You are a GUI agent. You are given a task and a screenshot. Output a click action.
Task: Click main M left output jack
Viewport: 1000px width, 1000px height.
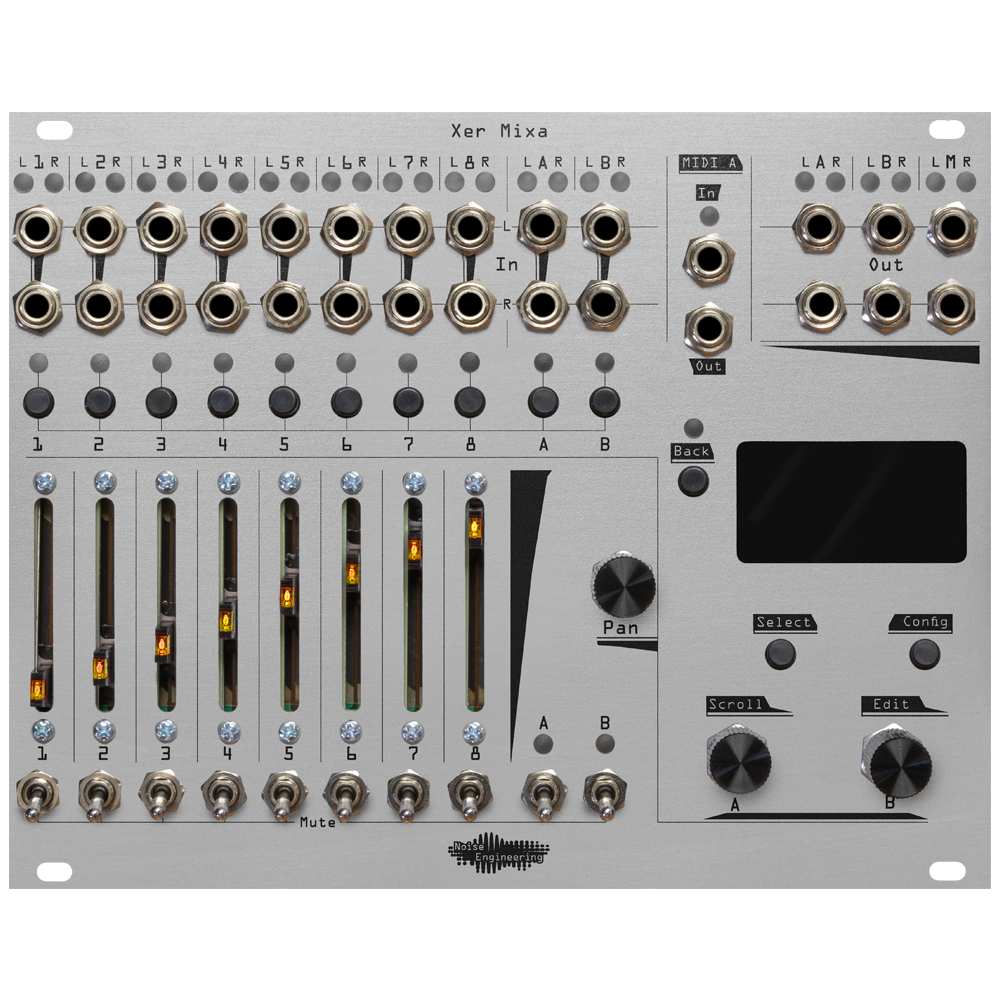click(952, 228)
